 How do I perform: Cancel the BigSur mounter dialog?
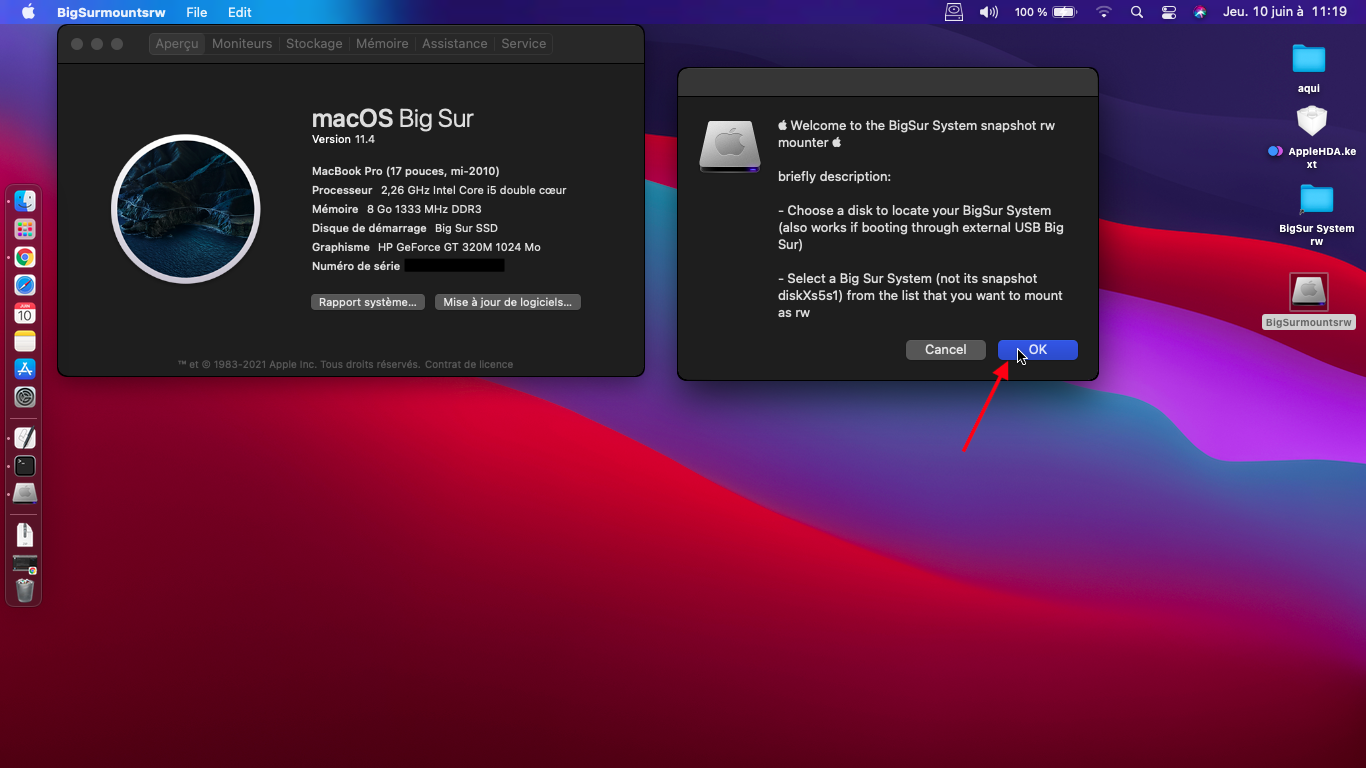pos(946,350)
